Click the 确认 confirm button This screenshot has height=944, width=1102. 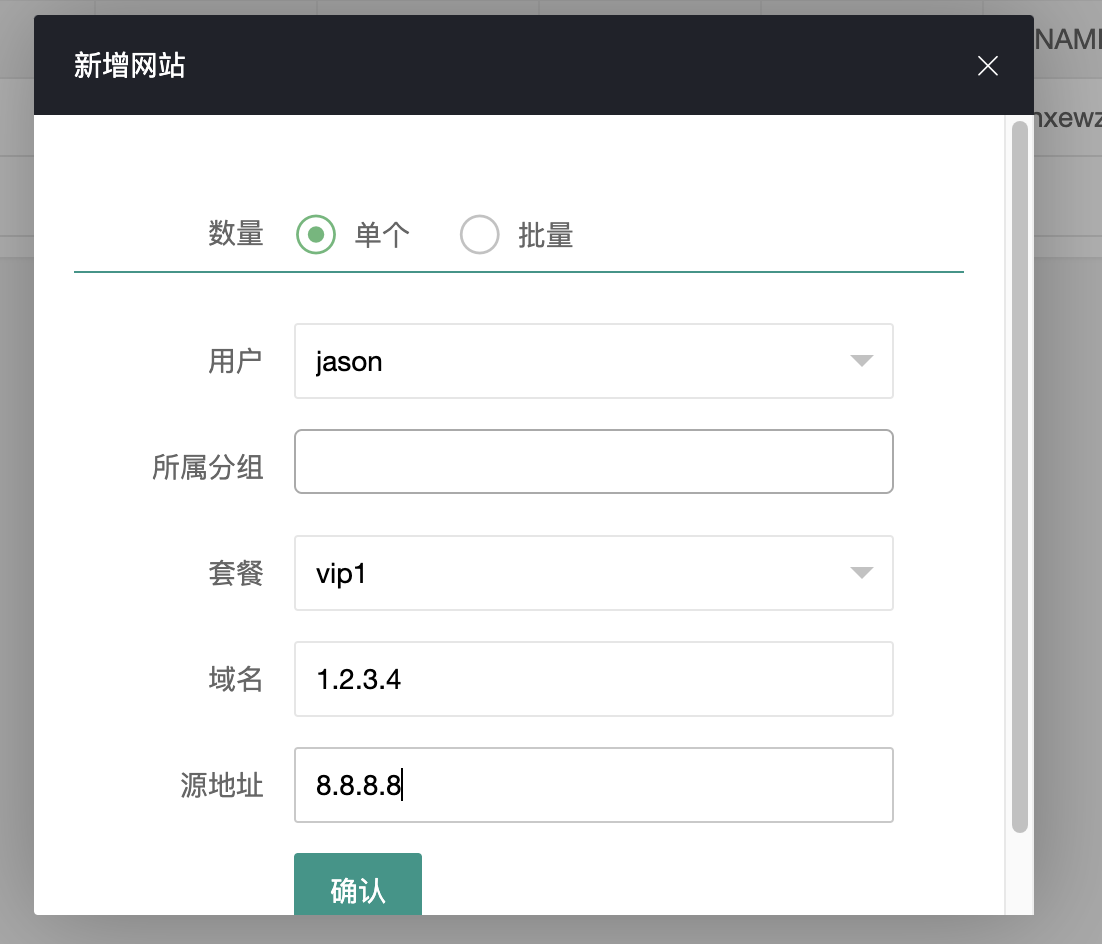[358, 887]
